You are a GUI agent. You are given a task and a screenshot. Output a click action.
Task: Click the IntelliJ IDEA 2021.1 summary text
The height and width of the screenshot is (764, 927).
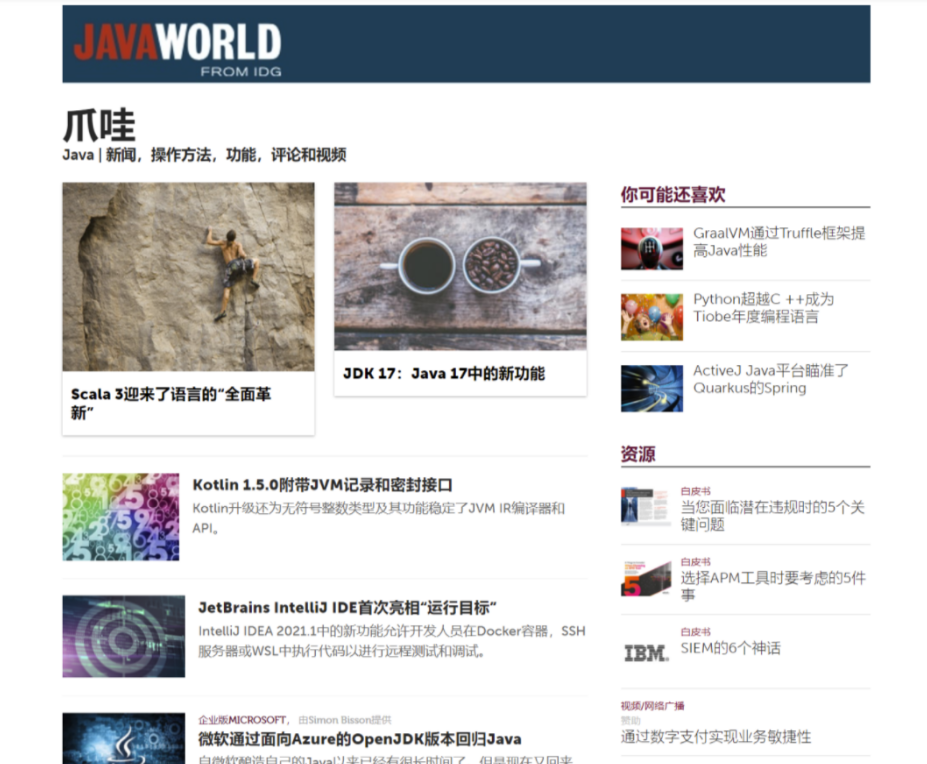[x=391, y=641]
